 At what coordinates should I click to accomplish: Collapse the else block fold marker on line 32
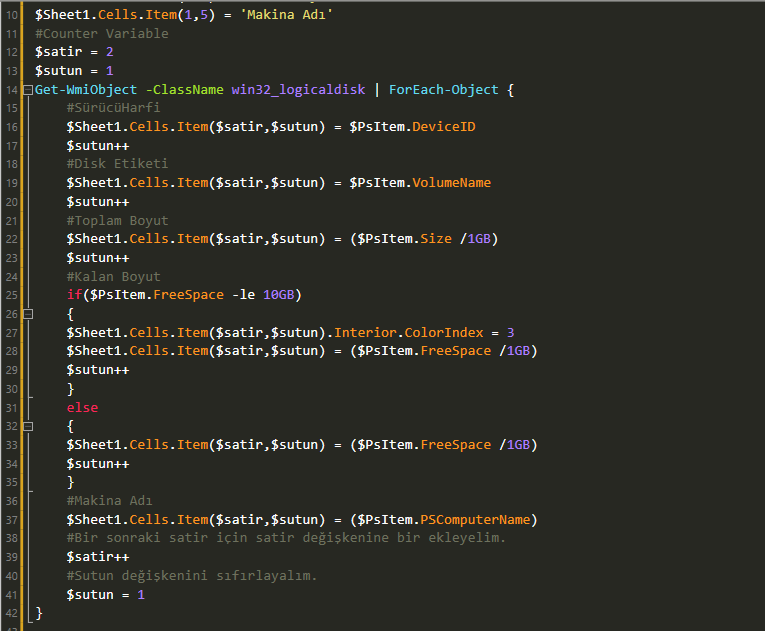click(x=28, y=427)
